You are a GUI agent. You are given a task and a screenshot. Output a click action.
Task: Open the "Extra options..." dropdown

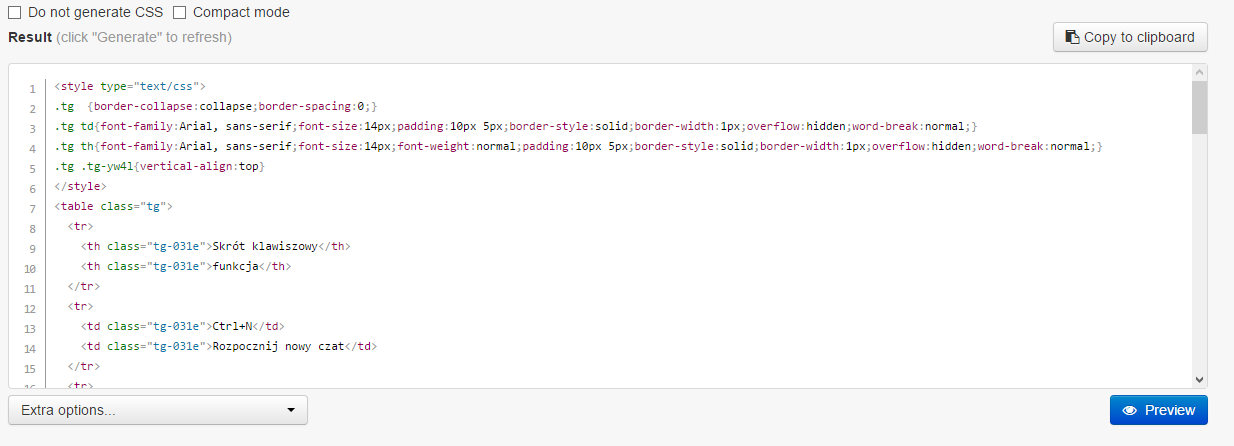[x=158, y=410]
